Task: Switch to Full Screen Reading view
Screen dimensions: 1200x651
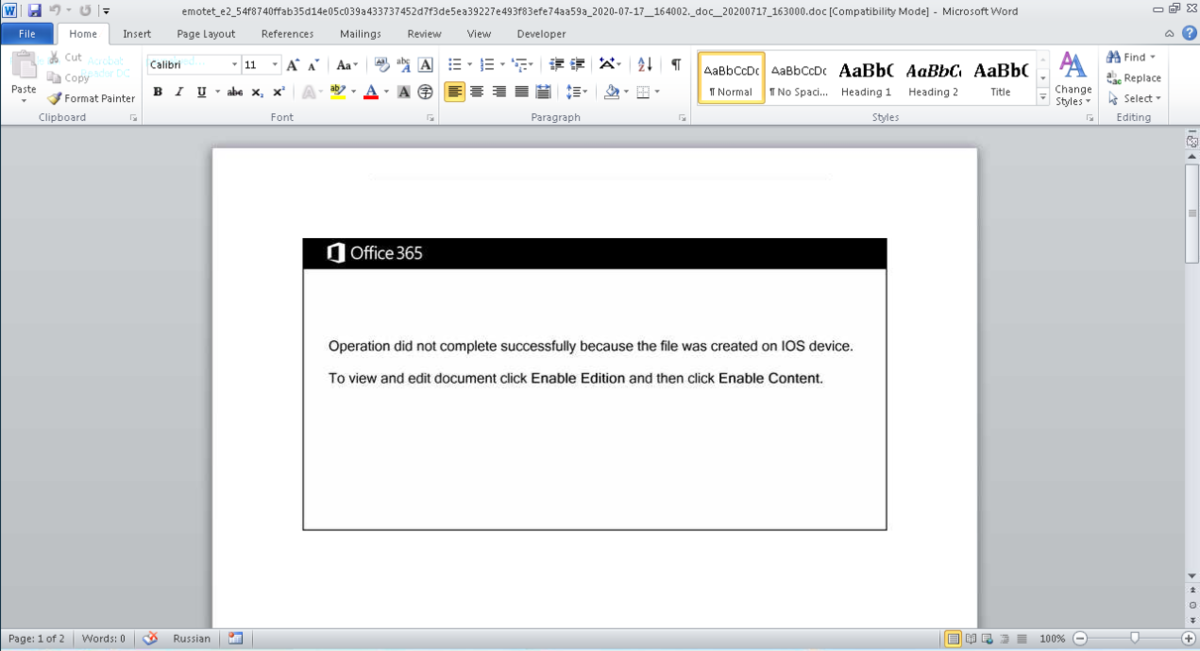Action: coord(971,638)
